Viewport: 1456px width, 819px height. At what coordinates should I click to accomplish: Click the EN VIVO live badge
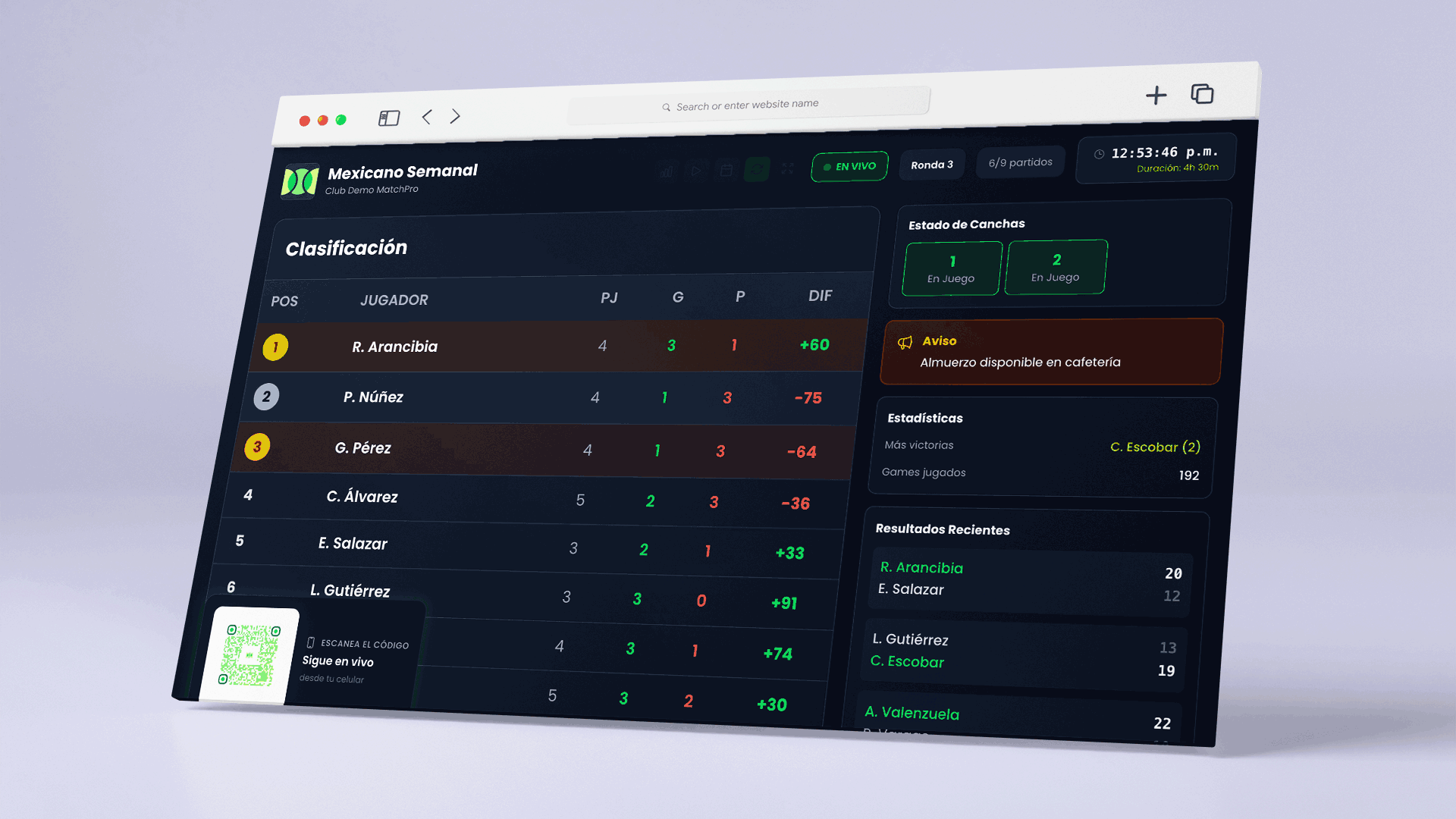click(x=849, y=167)
